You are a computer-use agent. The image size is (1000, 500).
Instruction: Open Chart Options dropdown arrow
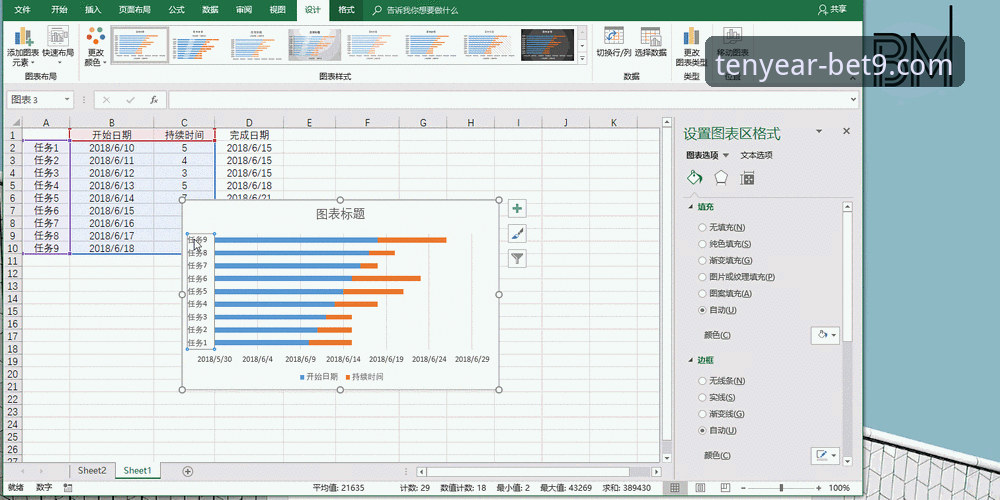[x=726, y=155]
